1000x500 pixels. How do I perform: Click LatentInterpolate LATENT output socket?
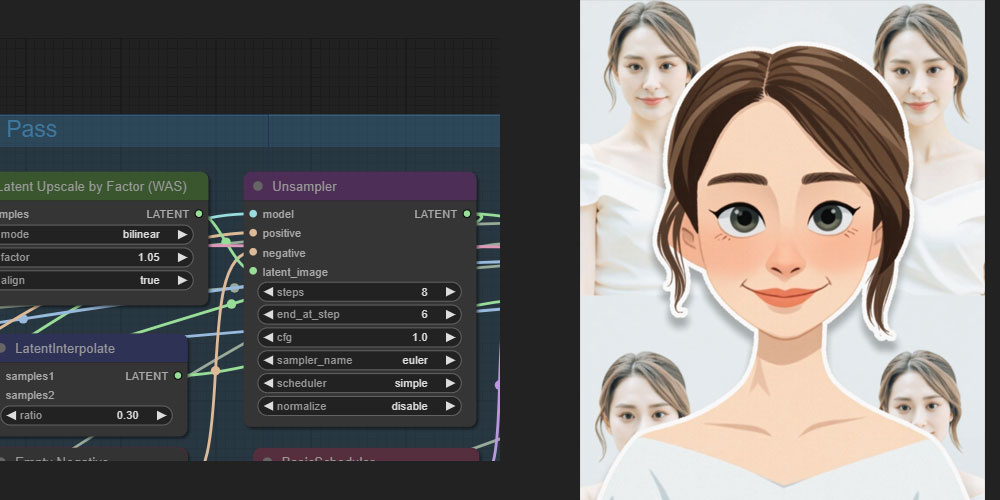point(178,376)
